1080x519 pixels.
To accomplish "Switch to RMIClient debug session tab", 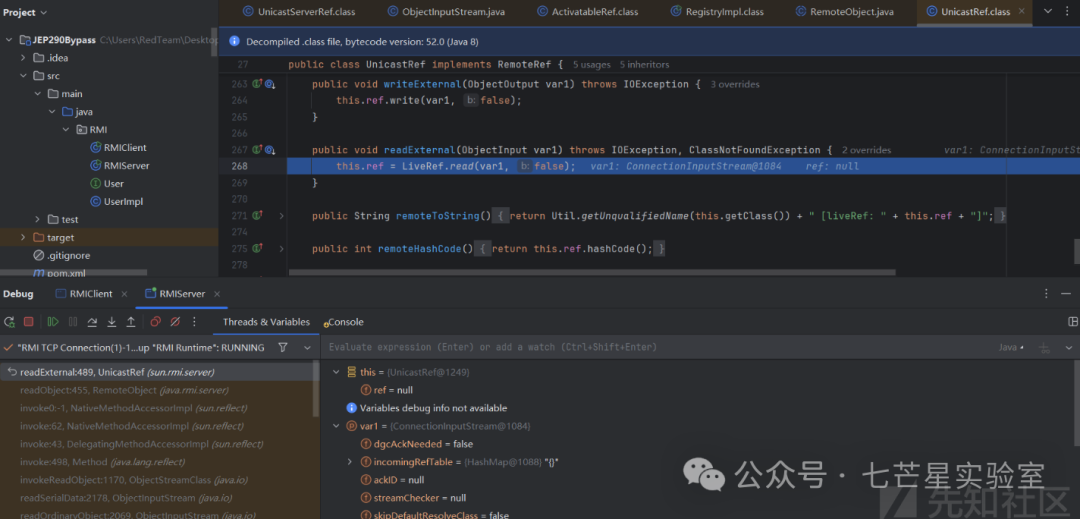I will (83, 294).
